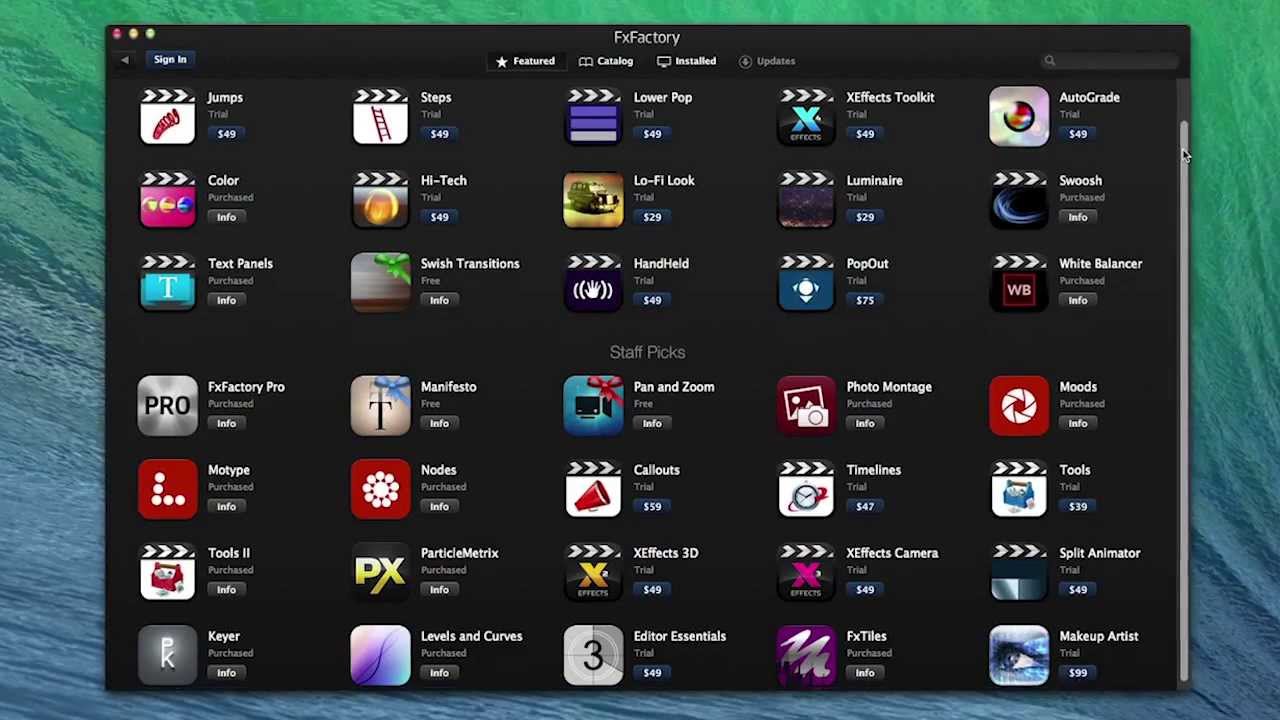1280x720 pixels.
Task: Show Info for White Balancer
Action: [1078, 300]
